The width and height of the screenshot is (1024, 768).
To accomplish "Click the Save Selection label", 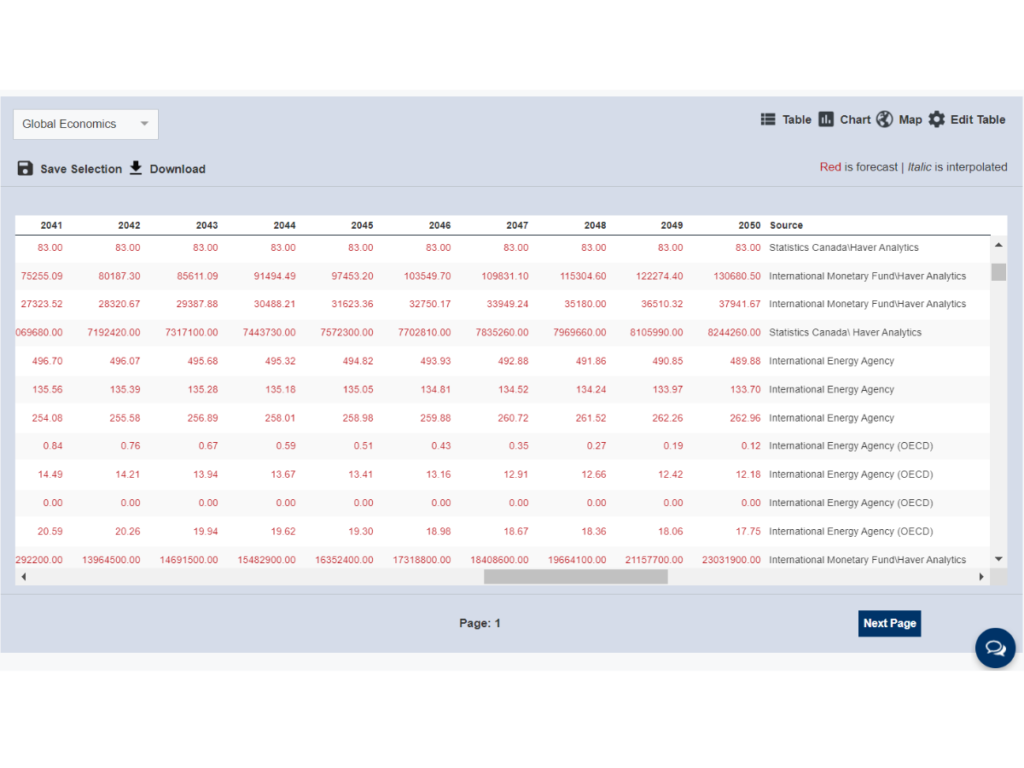I will click(x=81, y=169).
